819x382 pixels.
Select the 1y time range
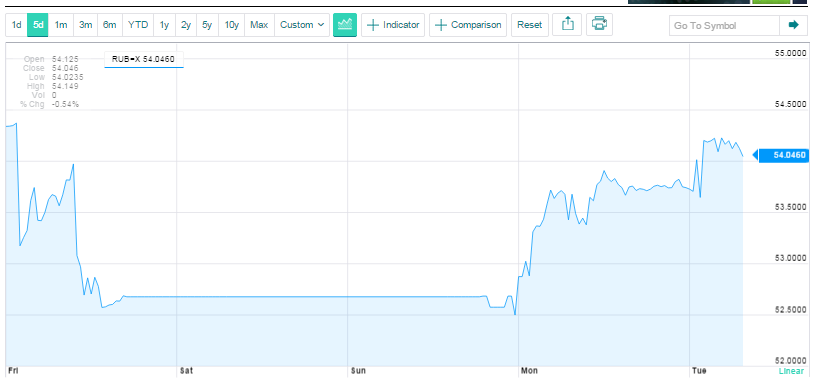(x=165, y=25)
